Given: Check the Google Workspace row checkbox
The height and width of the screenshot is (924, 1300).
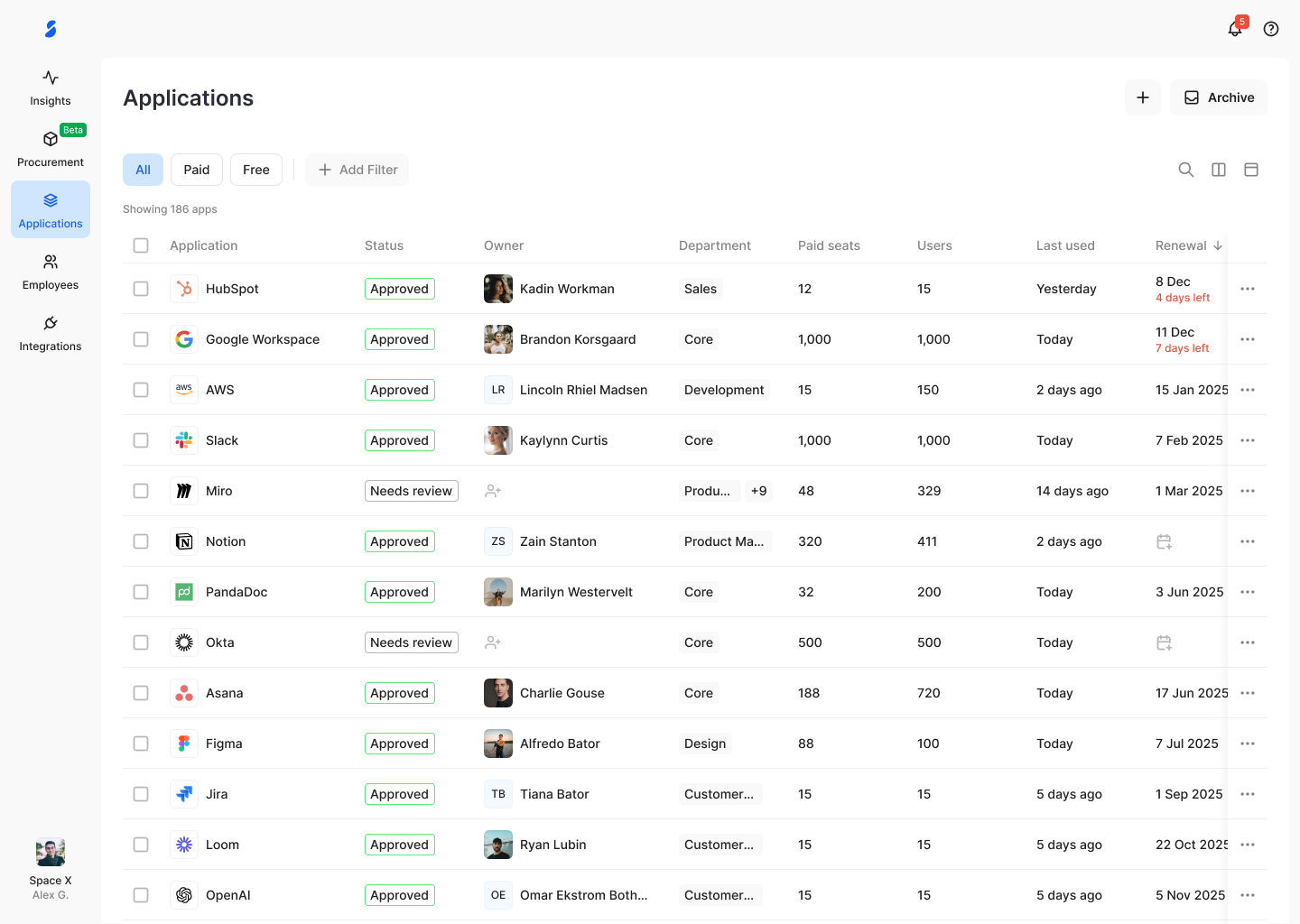Looking at the screenshot, I should (141, 339).
